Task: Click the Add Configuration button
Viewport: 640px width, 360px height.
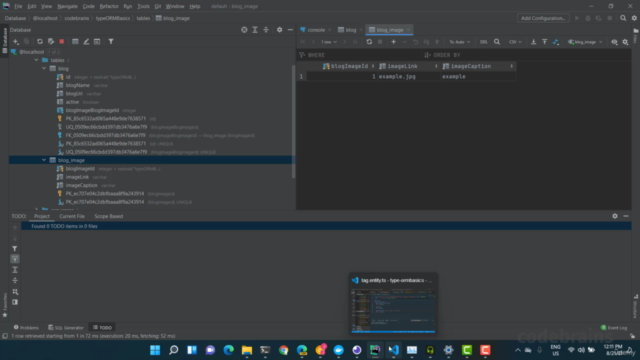Action: pos(543,18)
